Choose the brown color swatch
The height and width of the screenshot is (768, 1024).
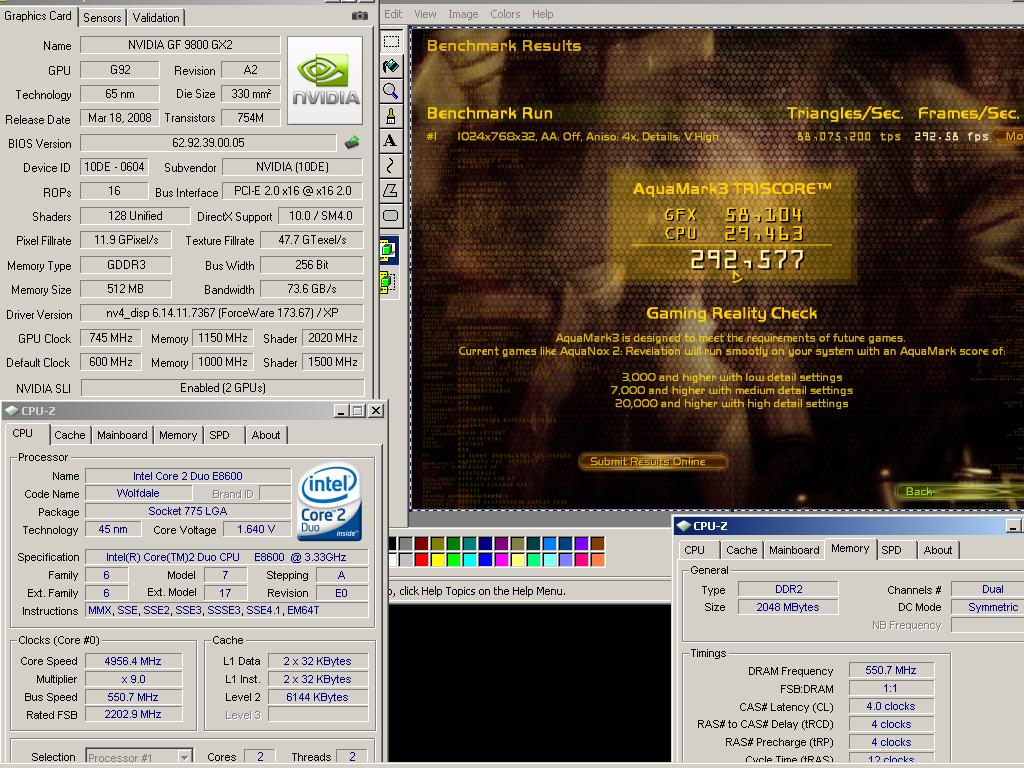598,543
